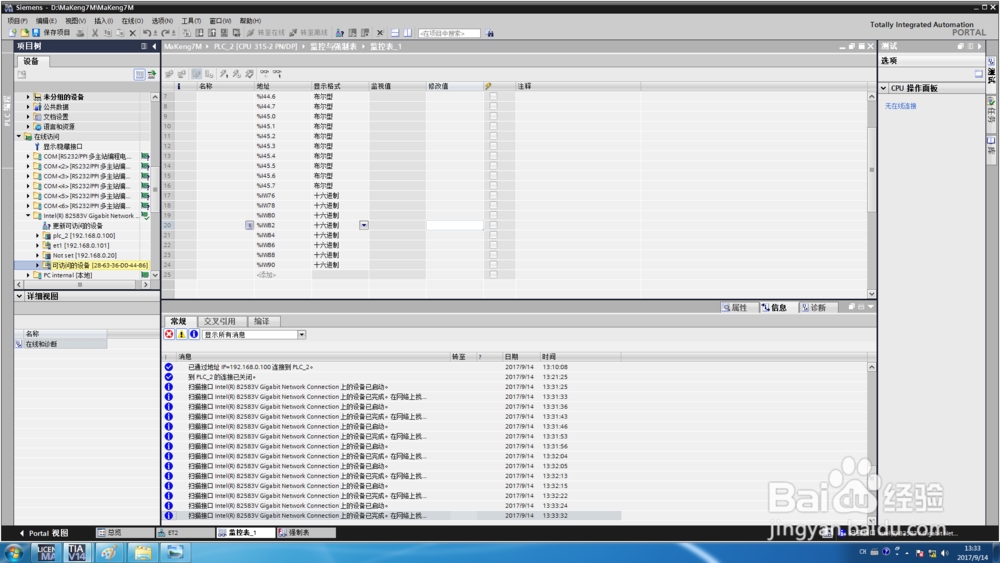Tick the checkbox for row %I45.7
This screenshot has height=563, width=1000.
point(493,186)
